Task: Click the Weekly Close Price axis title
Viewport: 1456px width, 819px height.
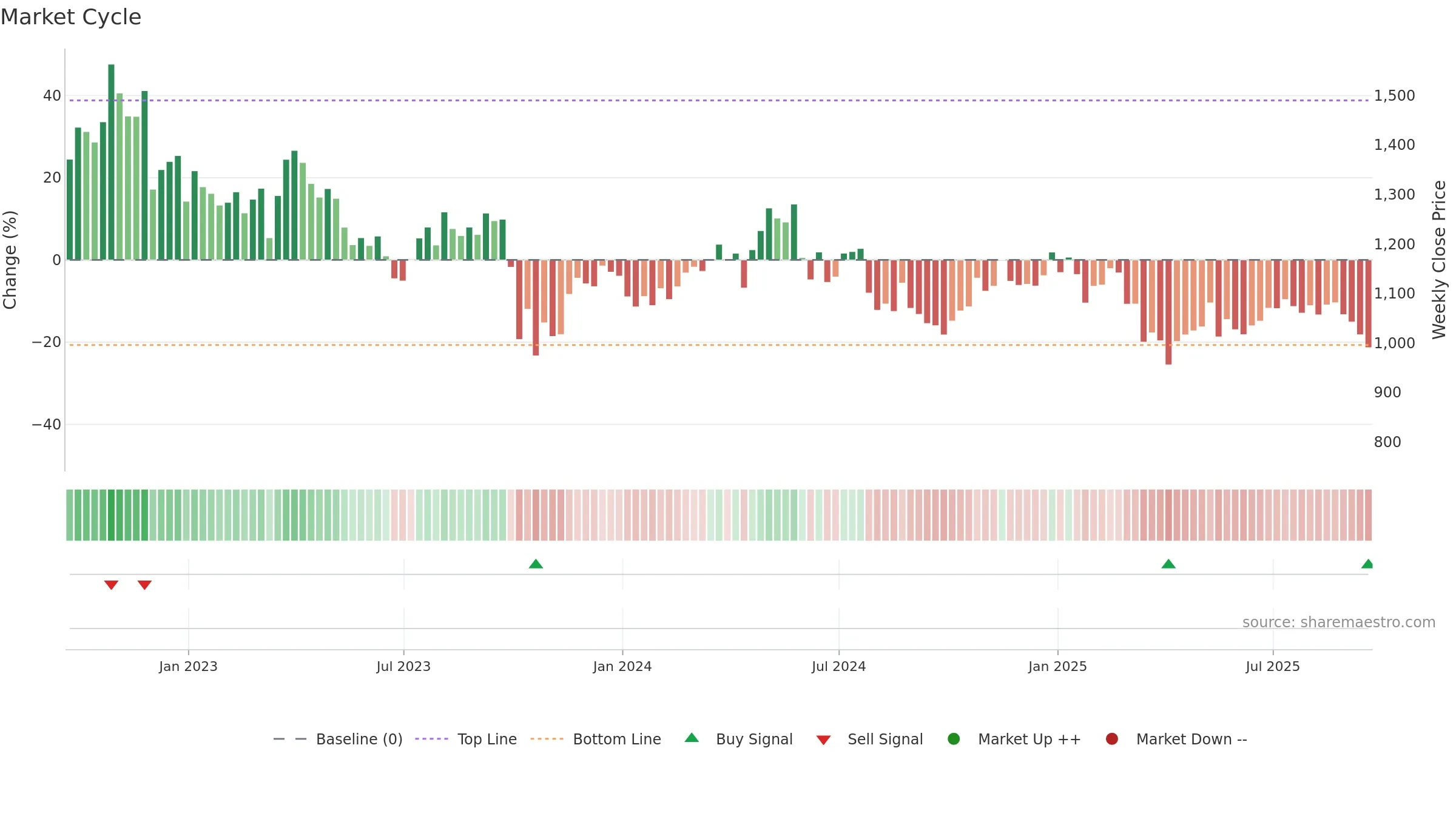Action: point(1439,260)
